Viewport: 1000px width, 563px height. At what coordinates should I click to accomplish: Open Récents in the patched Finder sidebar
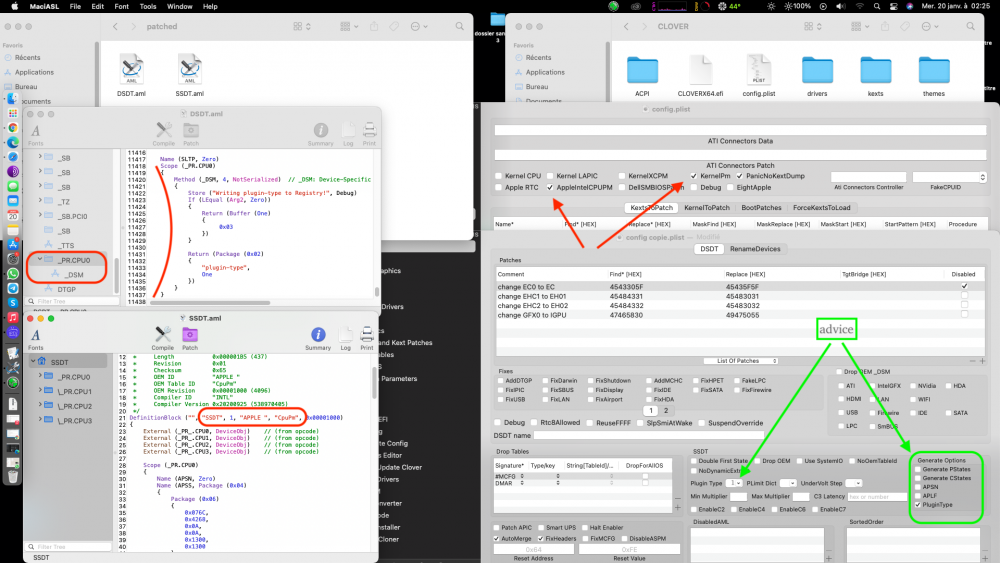click(x=27, y=57)
